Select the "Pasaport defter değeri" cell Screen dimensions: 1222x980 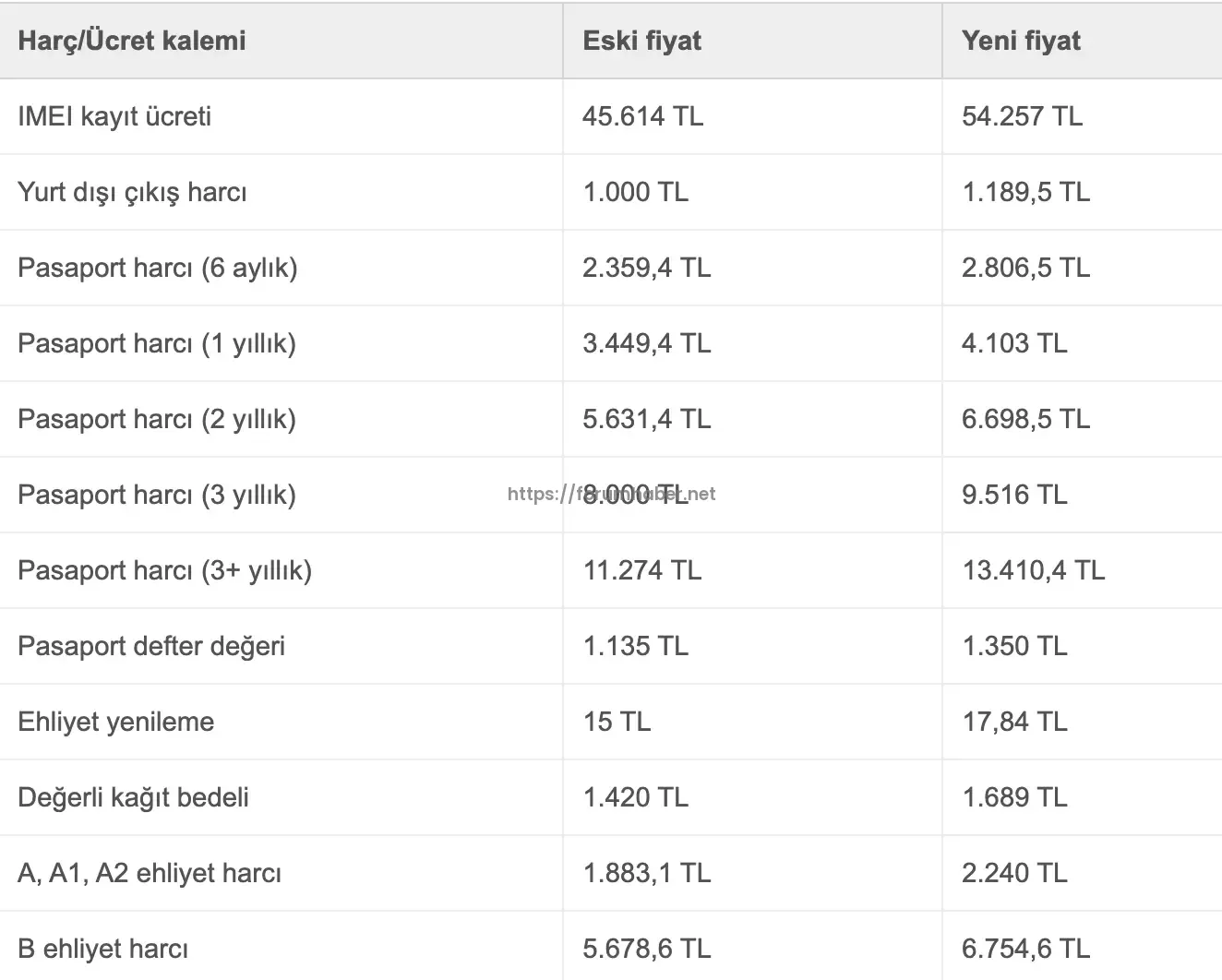point(151,646)
